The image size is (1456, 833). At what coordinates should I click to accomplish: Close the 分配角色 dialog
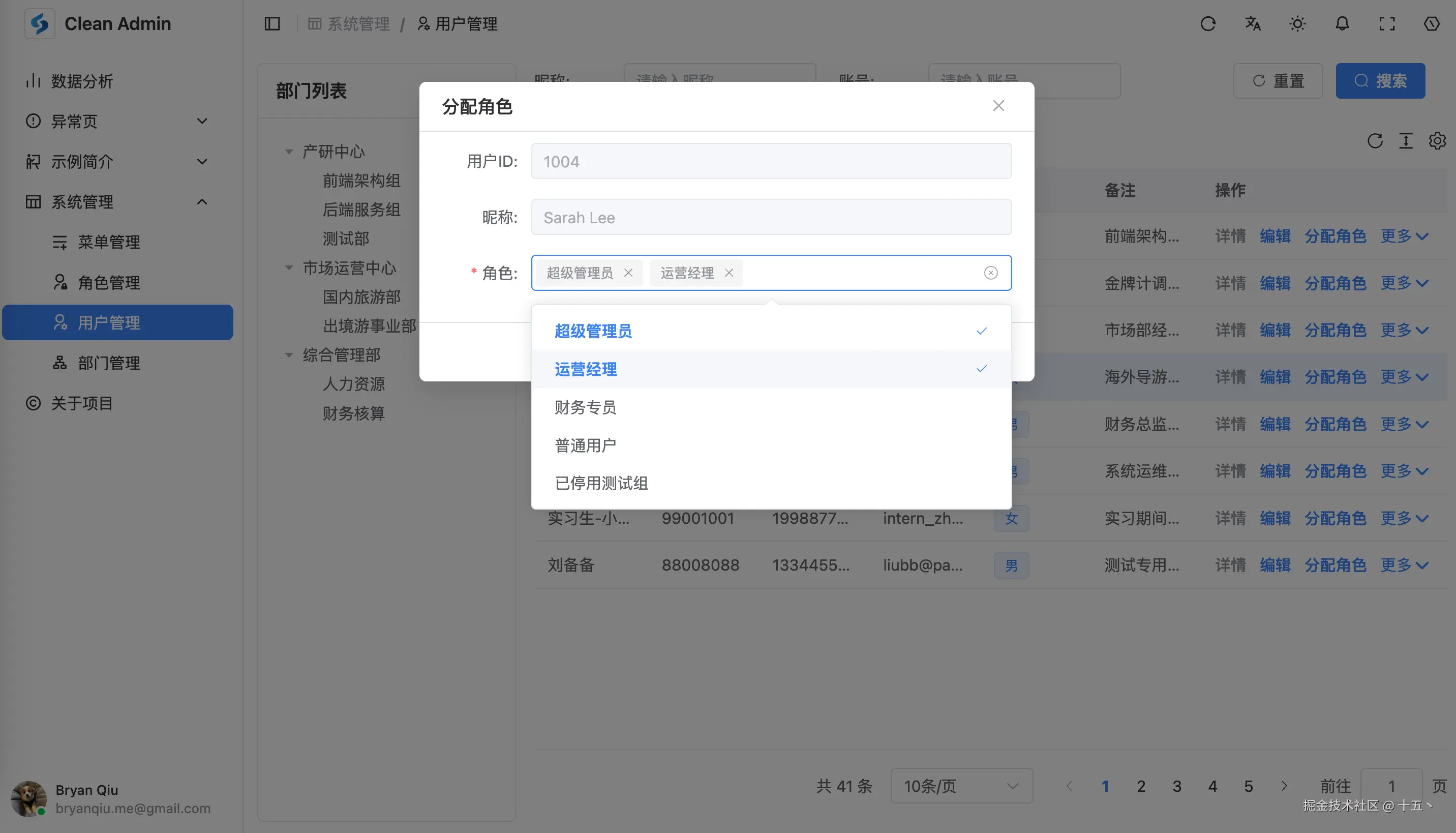(998, 106)
